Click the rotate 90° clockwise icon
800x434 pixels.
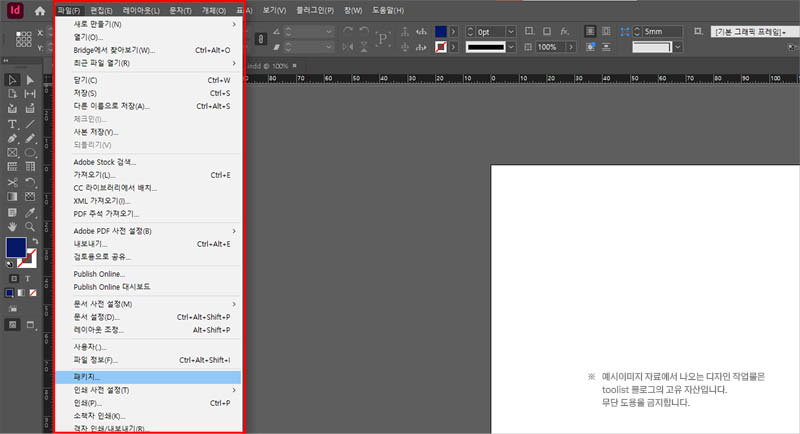pyautogui.click(x=348, y=31)
